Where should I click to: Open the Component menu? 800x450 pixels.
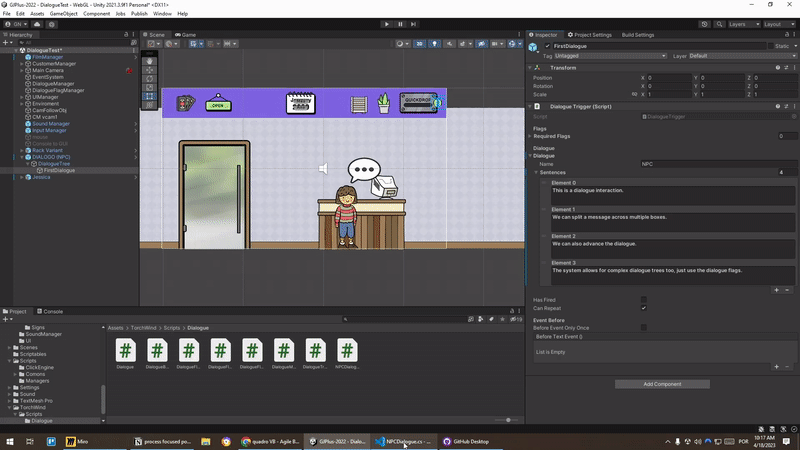[x=96, y=14]
